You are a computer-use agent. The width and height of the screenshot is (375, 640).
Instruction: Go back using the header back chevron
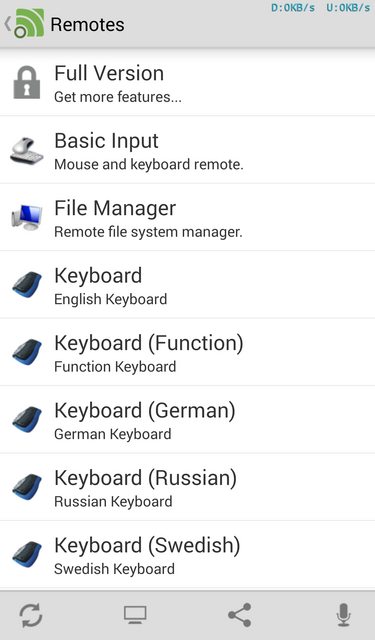(x=7, y=24)
